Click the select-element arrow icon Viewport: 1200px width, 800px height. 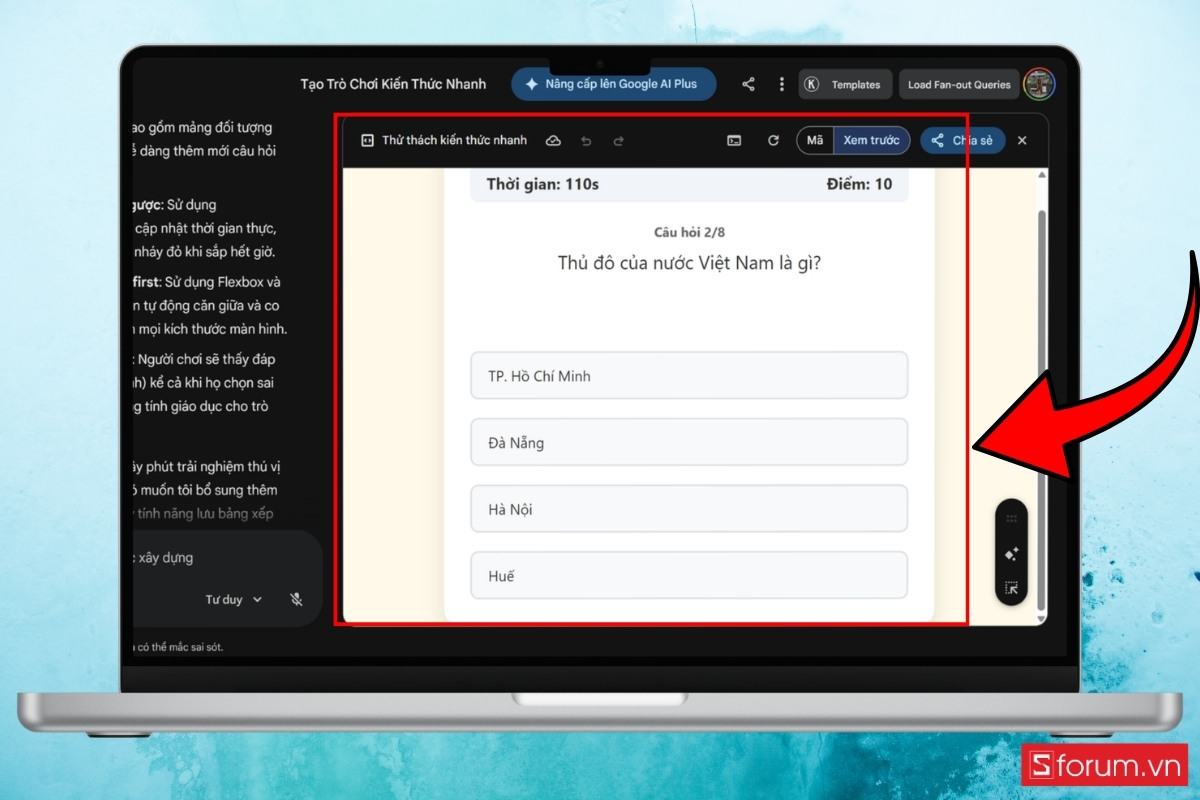(1011, 588)
